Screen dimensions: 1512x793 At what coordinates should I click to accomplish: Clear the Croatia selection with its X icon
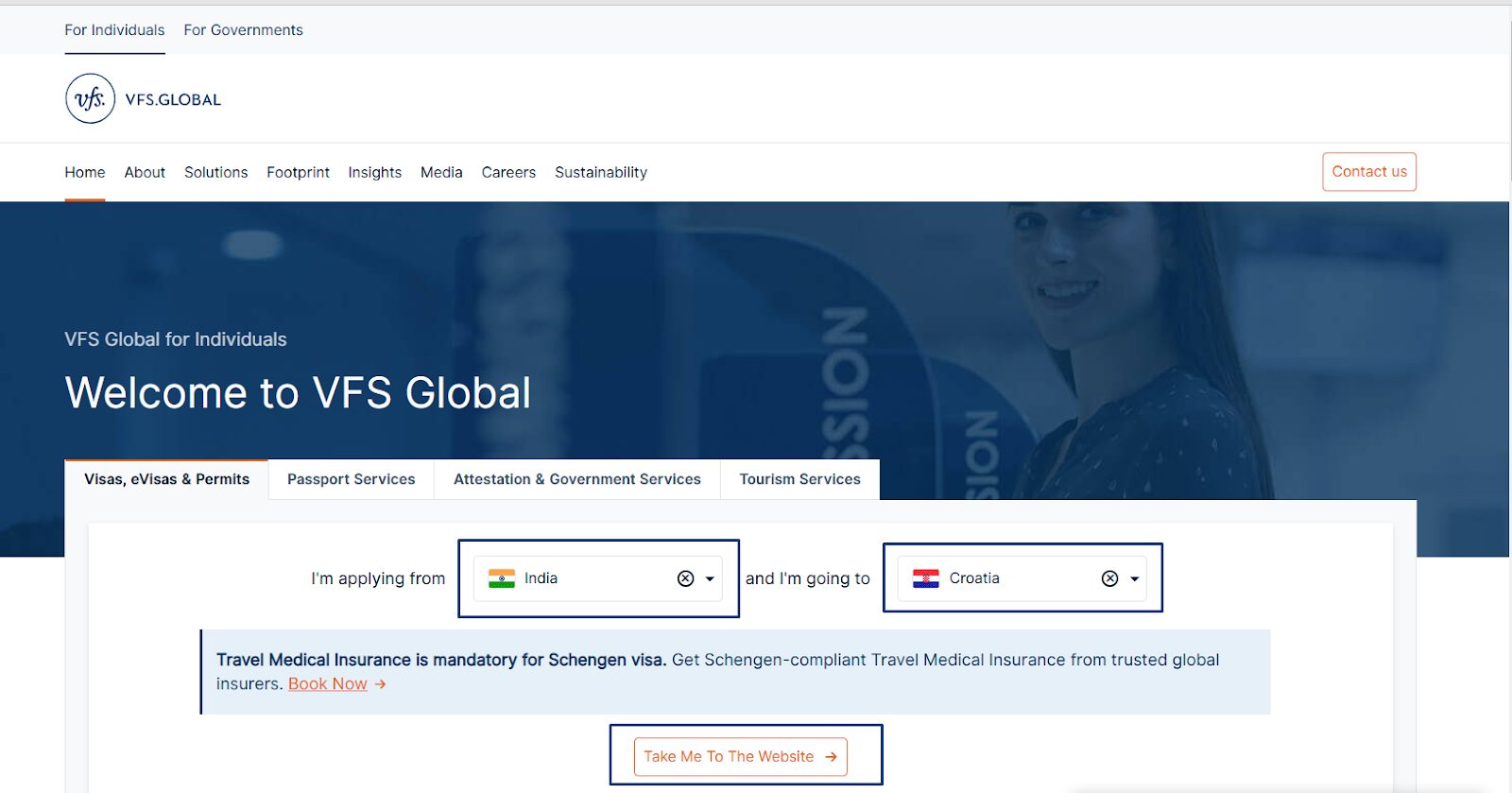tap(1110, 578)
